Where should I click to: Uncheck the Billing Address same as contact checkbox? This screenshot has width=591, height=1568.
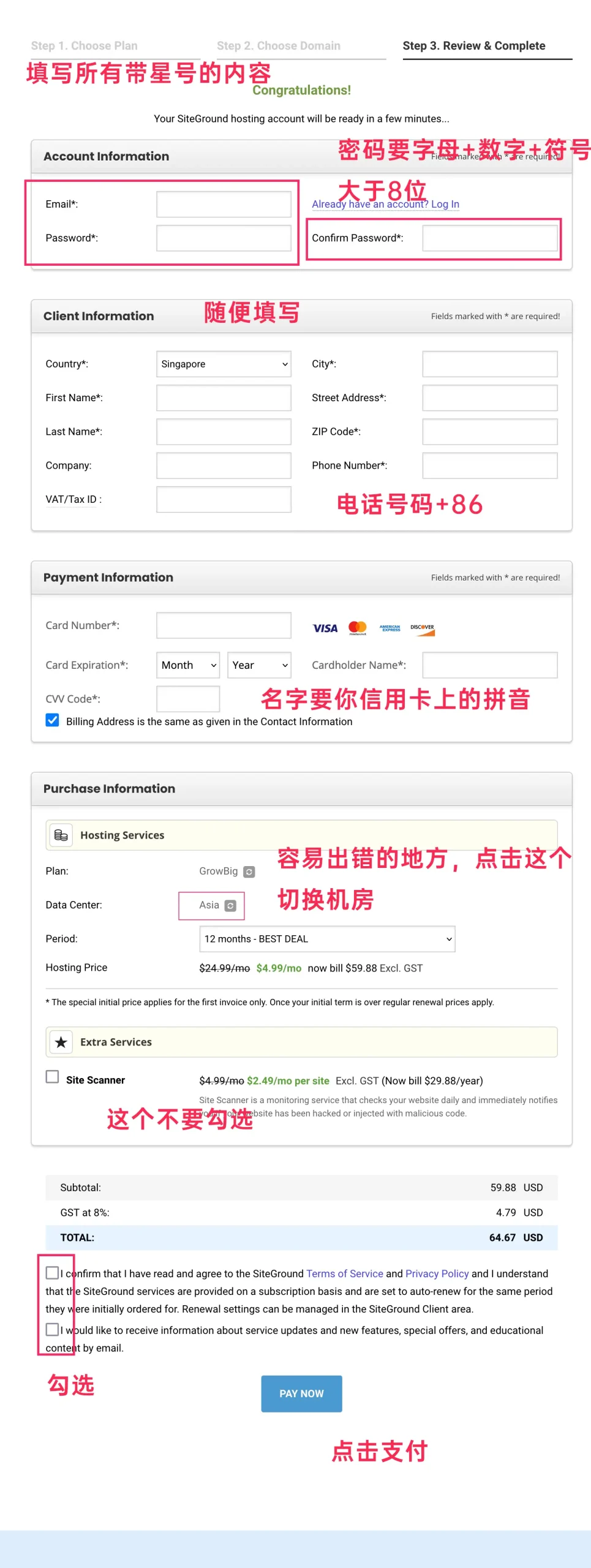(x=53, y=720)
